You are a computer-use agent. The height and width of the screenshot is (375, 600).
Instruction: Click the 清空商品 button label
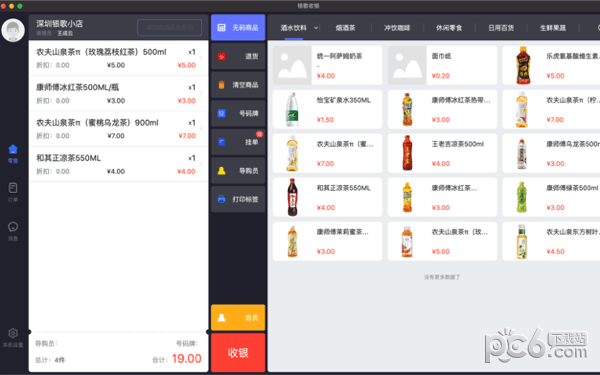point(245,85)
